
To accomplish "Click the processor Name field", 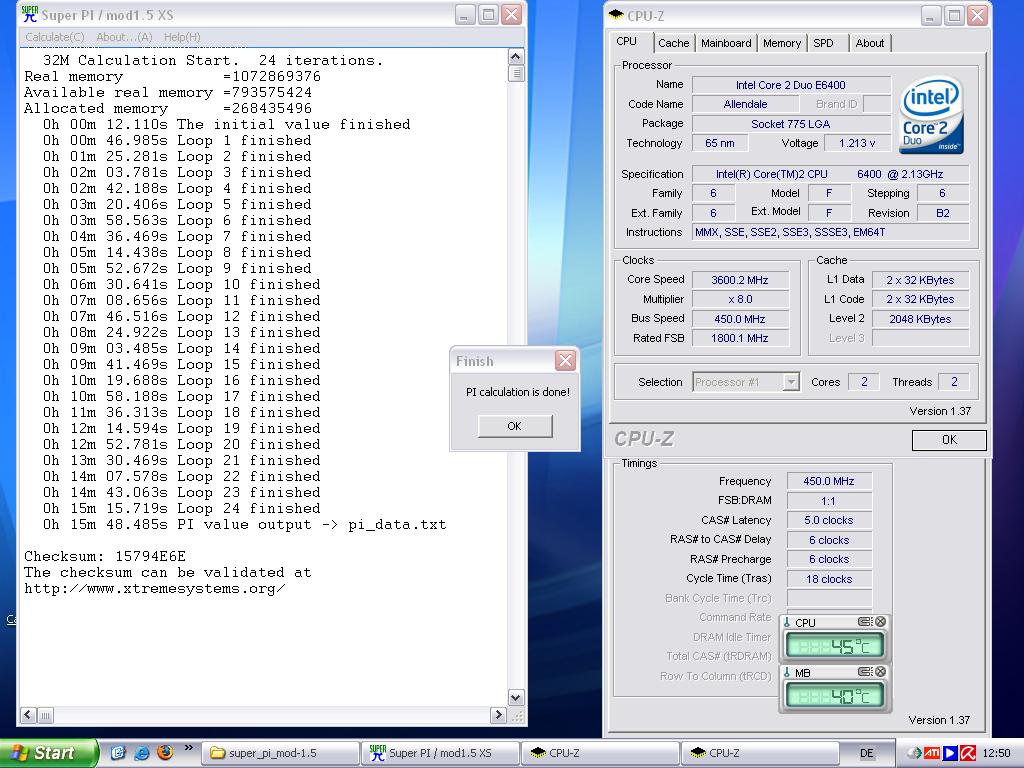I will click(x=791, y=85).
